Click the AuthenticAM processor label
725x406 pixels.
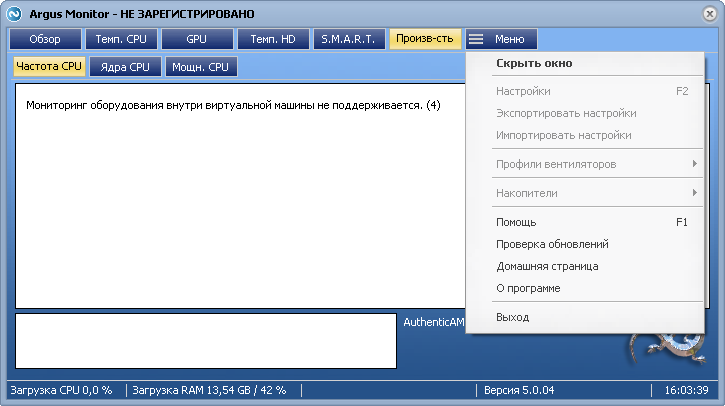(x=434, y=322)
